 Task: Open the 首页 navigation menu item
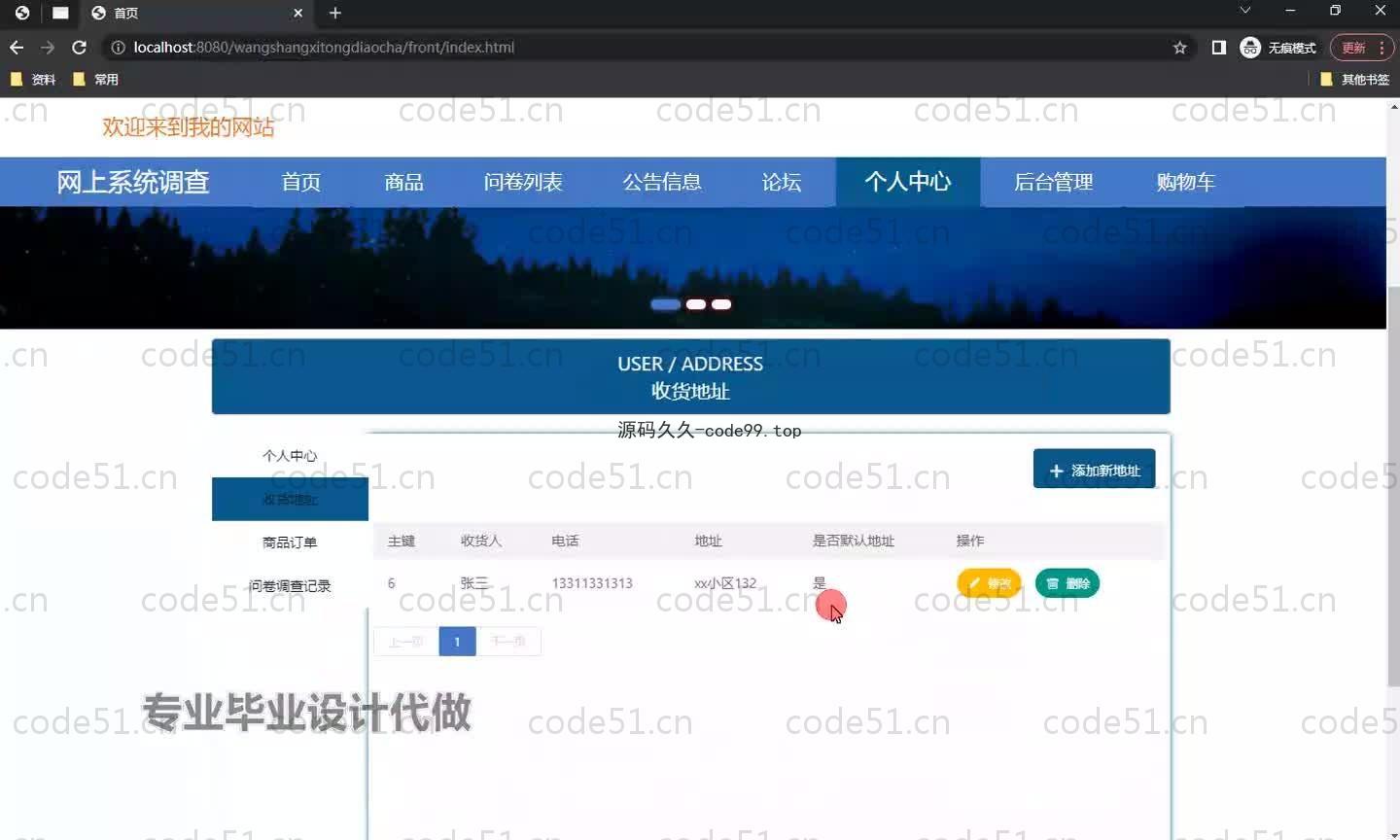(301, 182)
